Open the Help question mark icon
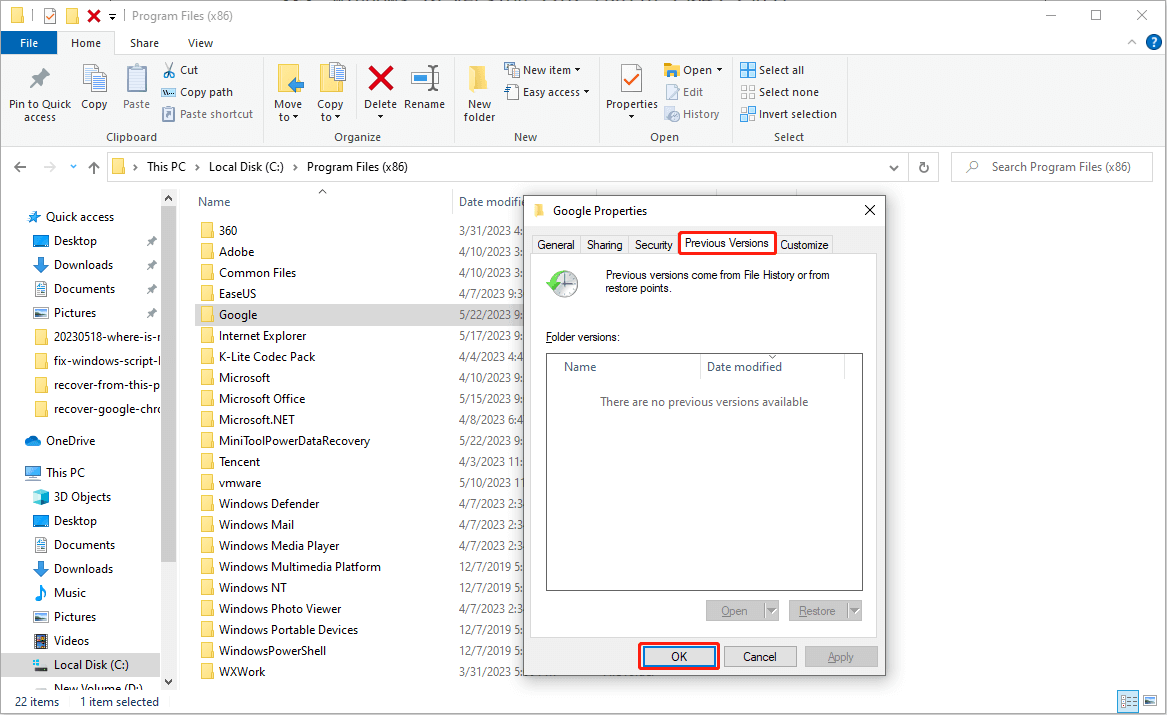The width and height of the screenshot is (1167, 715). (1154, 42)
